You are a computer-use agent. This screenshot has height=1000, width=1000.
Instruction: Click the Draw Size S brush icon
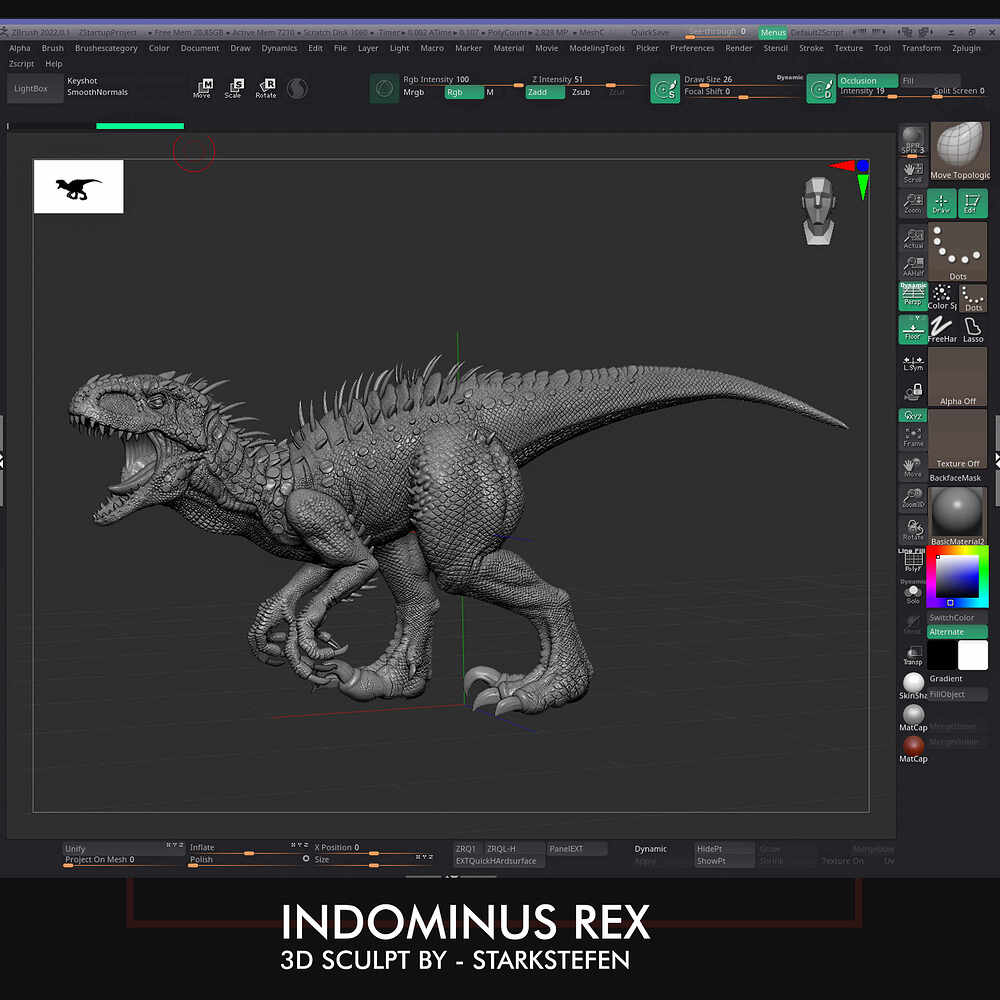click(665, 89)
